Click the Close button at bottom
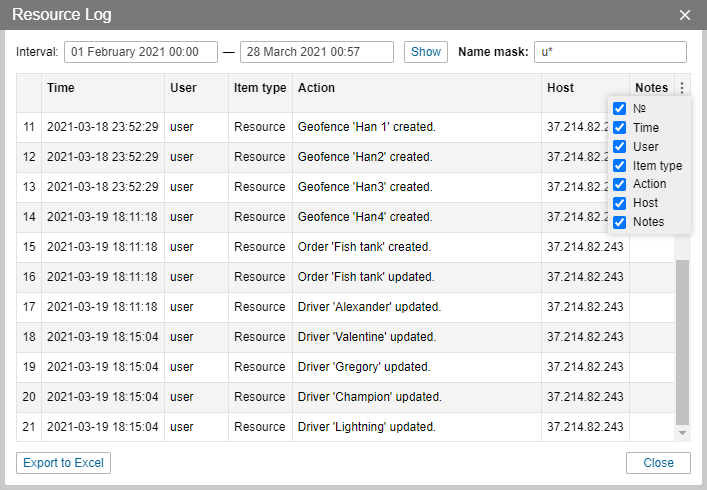The image size is (707, 490). coord(658,462)
